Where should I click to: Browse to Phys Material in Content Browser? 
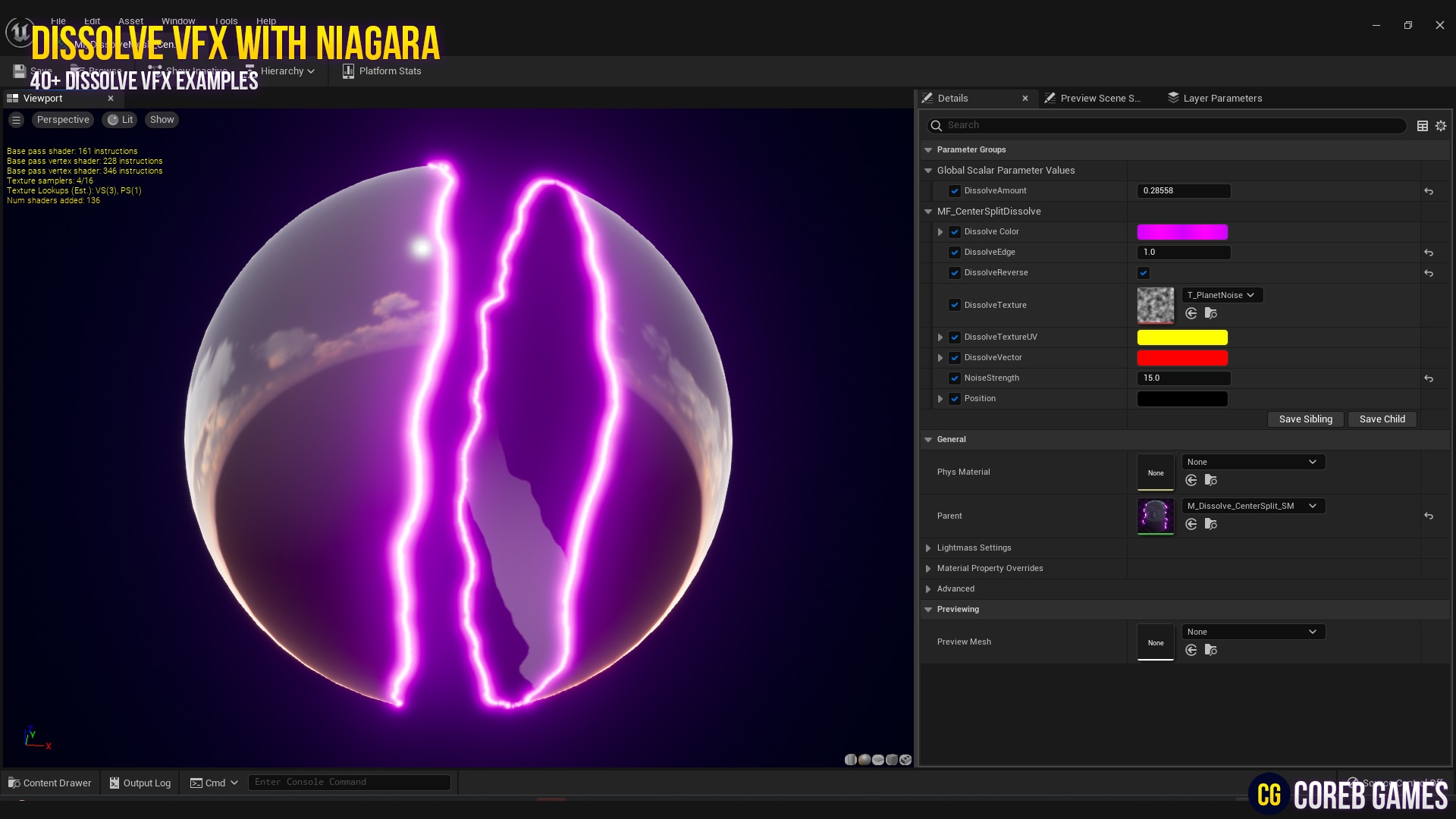[1211, 480]
